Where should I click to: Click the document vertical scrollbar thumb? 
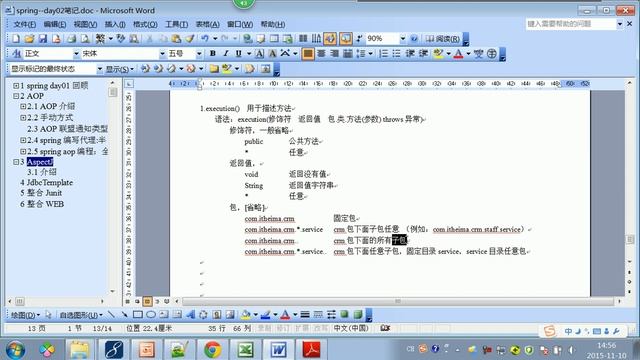tap(630, 239)
